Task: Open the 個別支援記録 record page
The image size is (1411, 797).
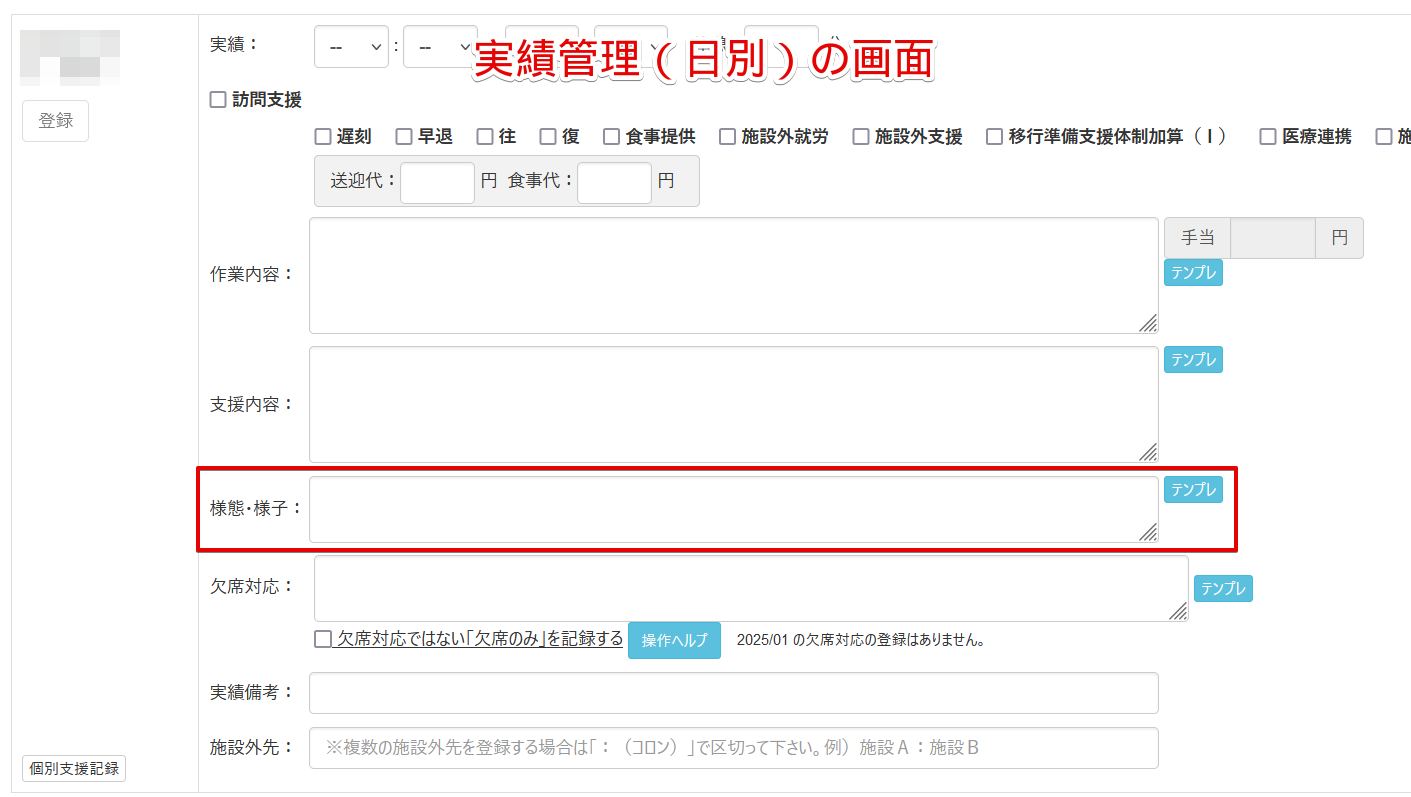Action: point(72,768)
